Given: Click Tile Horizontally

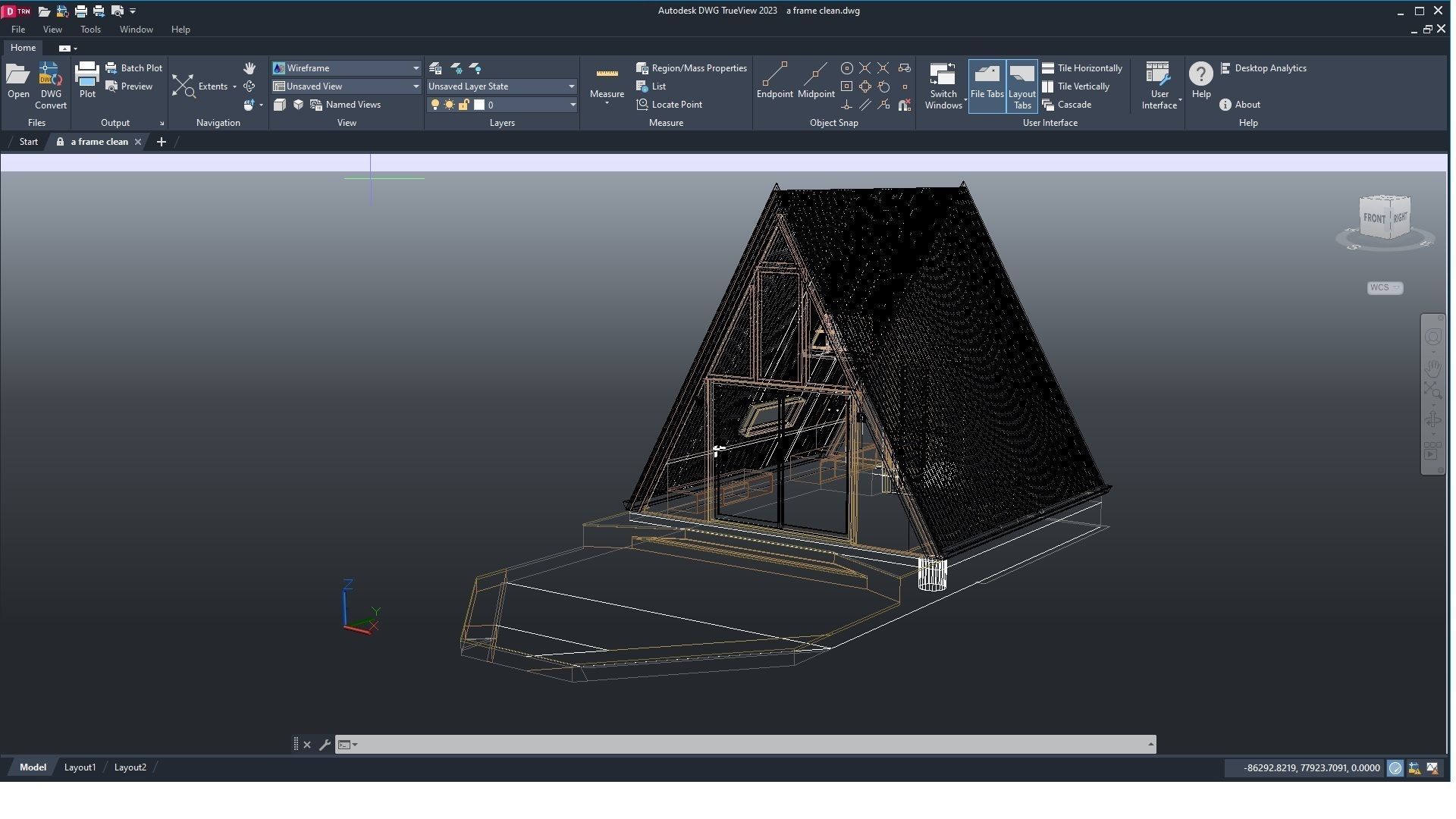Looking at the screenshot, I should (x=1082, y=68).
